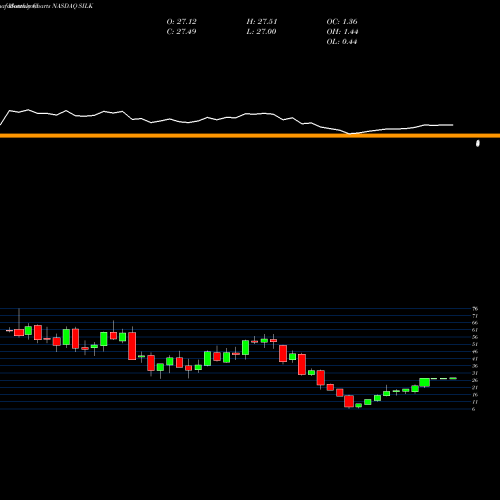
Task: Click the 21 price axis label
Action: [475, 388]
